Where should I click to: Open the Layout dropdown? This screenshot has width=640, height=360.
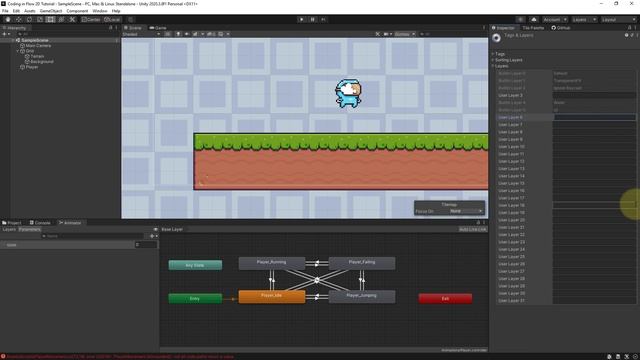[x=618, y=19]
